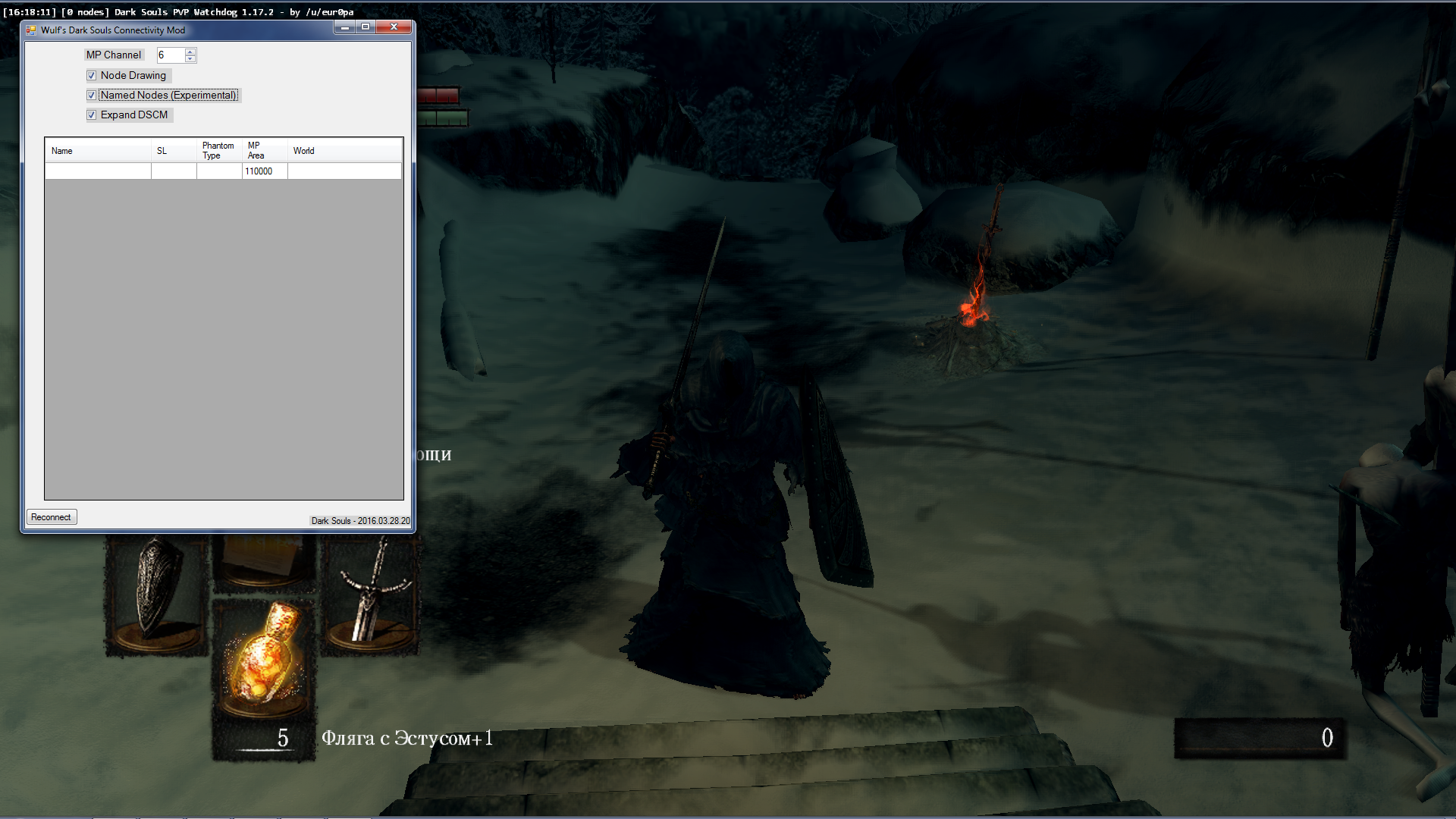Select the sword weapon slot
The height and width of the screenshot is (819, 1456).
point(371,595)
